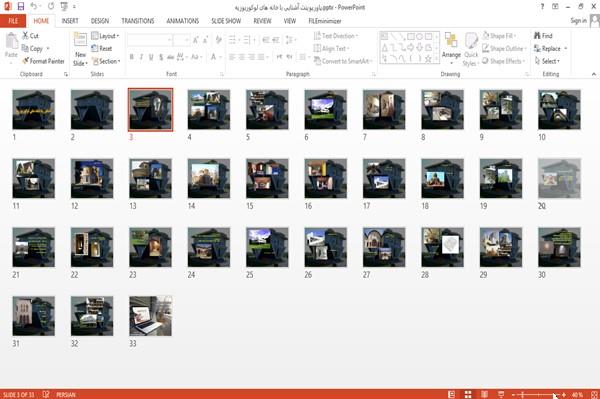Toggle Underline formatting
This screenshot has height=399, width=600.
point(151,57)
